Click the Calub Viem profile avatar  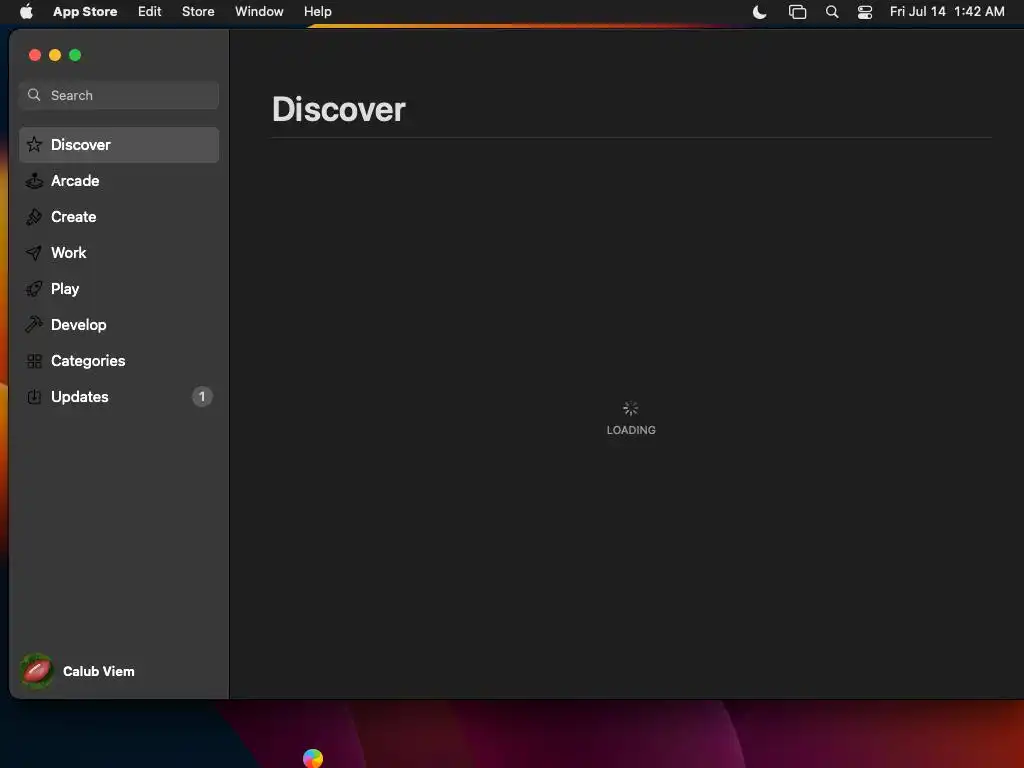(37, 671)
